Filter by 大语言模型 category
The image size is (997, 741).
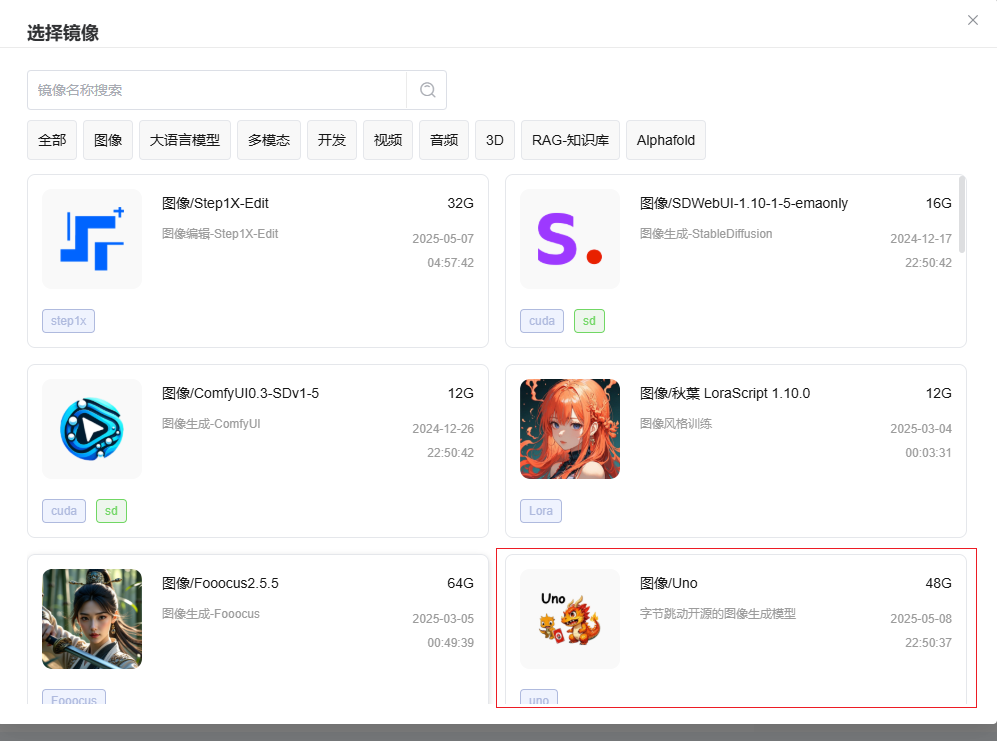point(185,140)
